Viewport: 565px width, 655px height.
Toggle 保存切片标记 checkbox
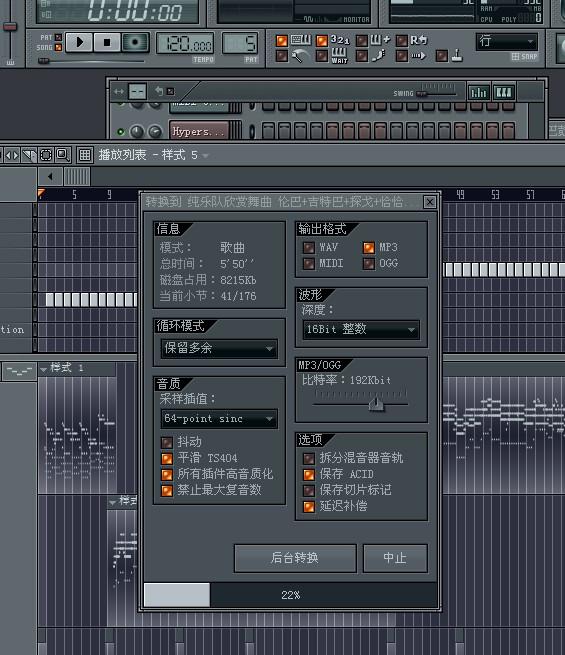coord(309,490)
